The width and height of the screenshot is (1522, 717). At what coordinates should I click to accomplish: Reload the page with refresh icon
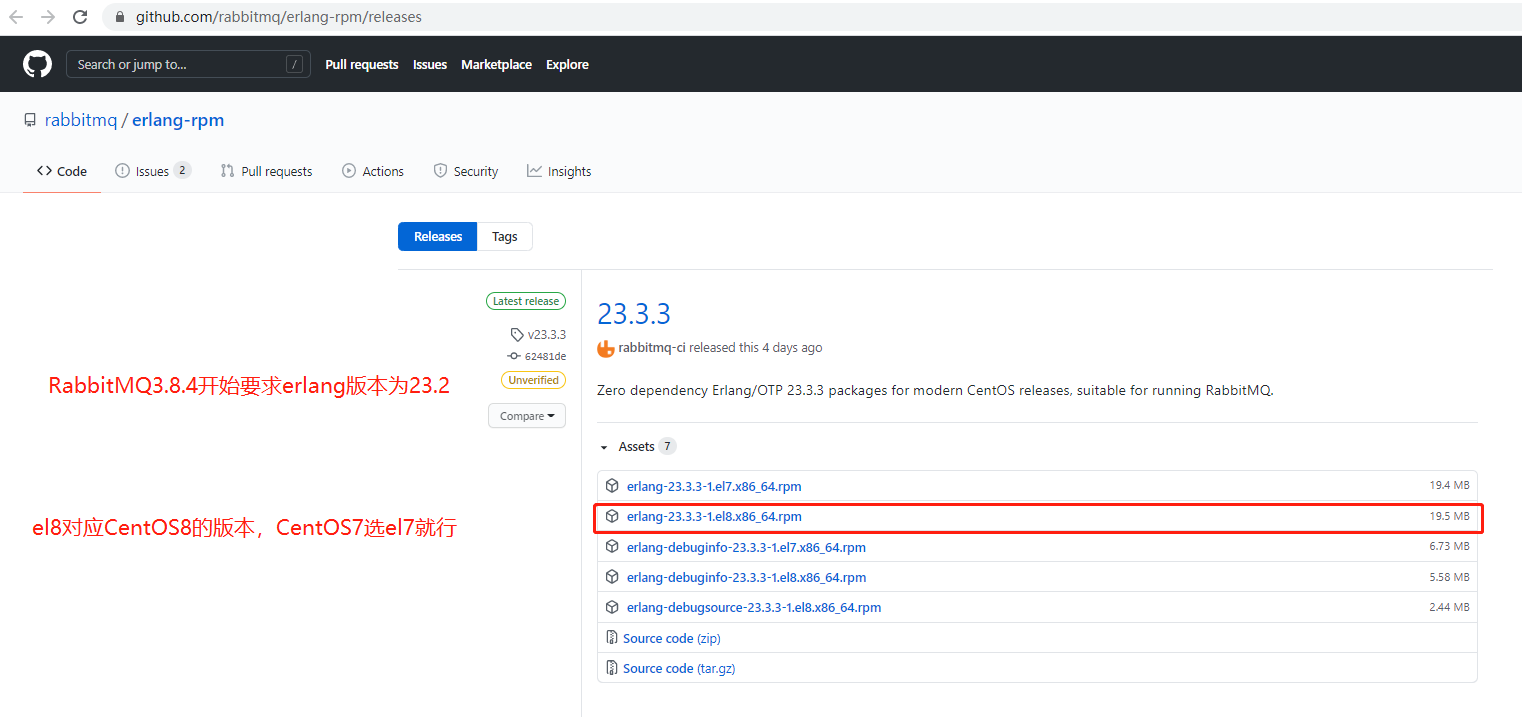click(x=80, y=17)
